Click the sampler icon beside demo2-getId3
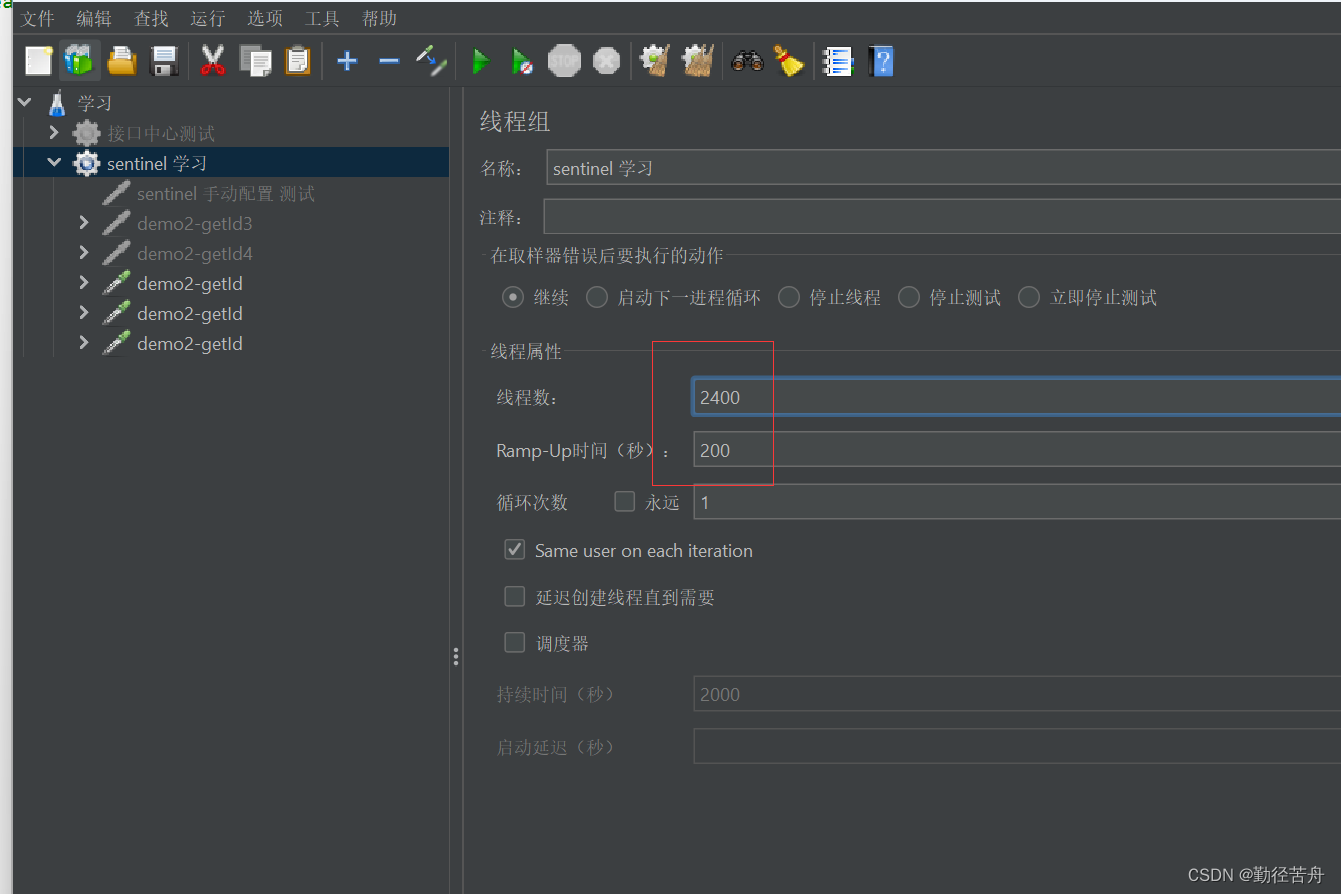 point(116,223)
